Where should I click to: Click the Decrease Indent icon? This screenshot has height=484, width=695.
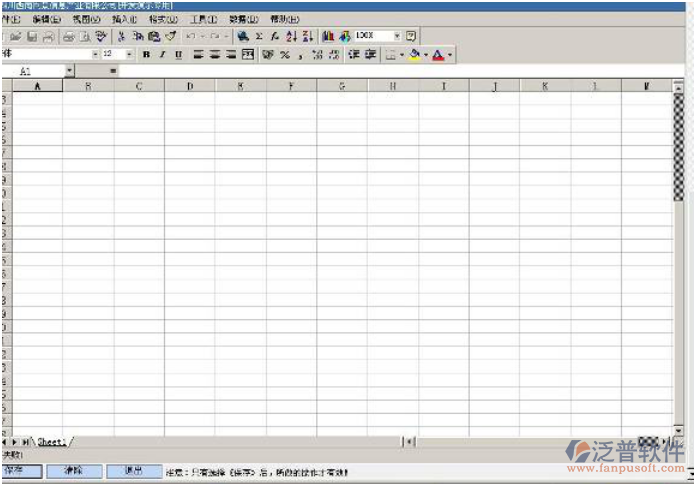click(353, 55)
